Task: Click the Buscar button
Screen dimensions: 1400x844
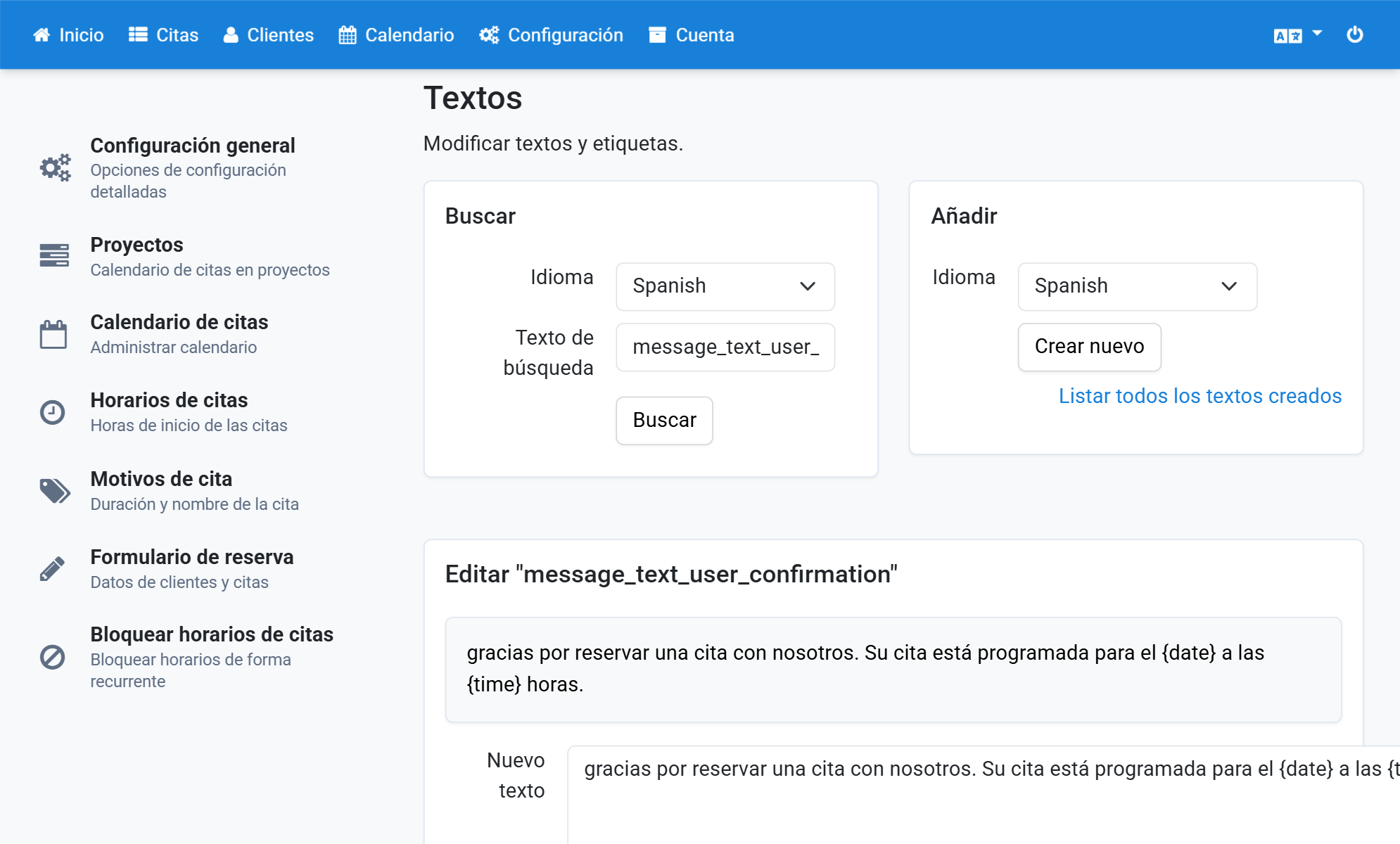Action: click(664, 421)
